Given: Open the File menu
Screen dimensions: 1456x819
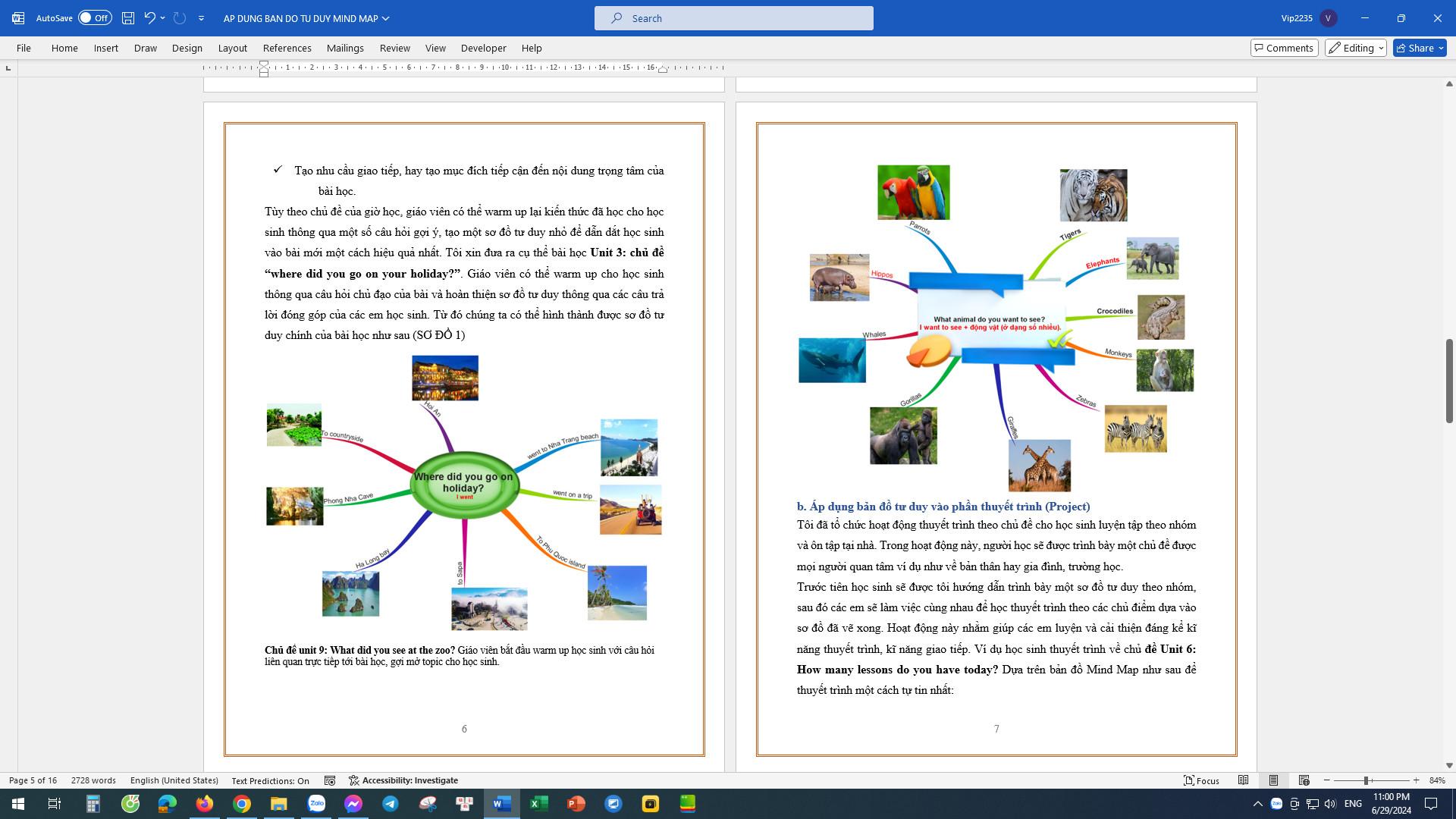Looking at the screenshot, I should pyautogui.click(x=24, y=48).
